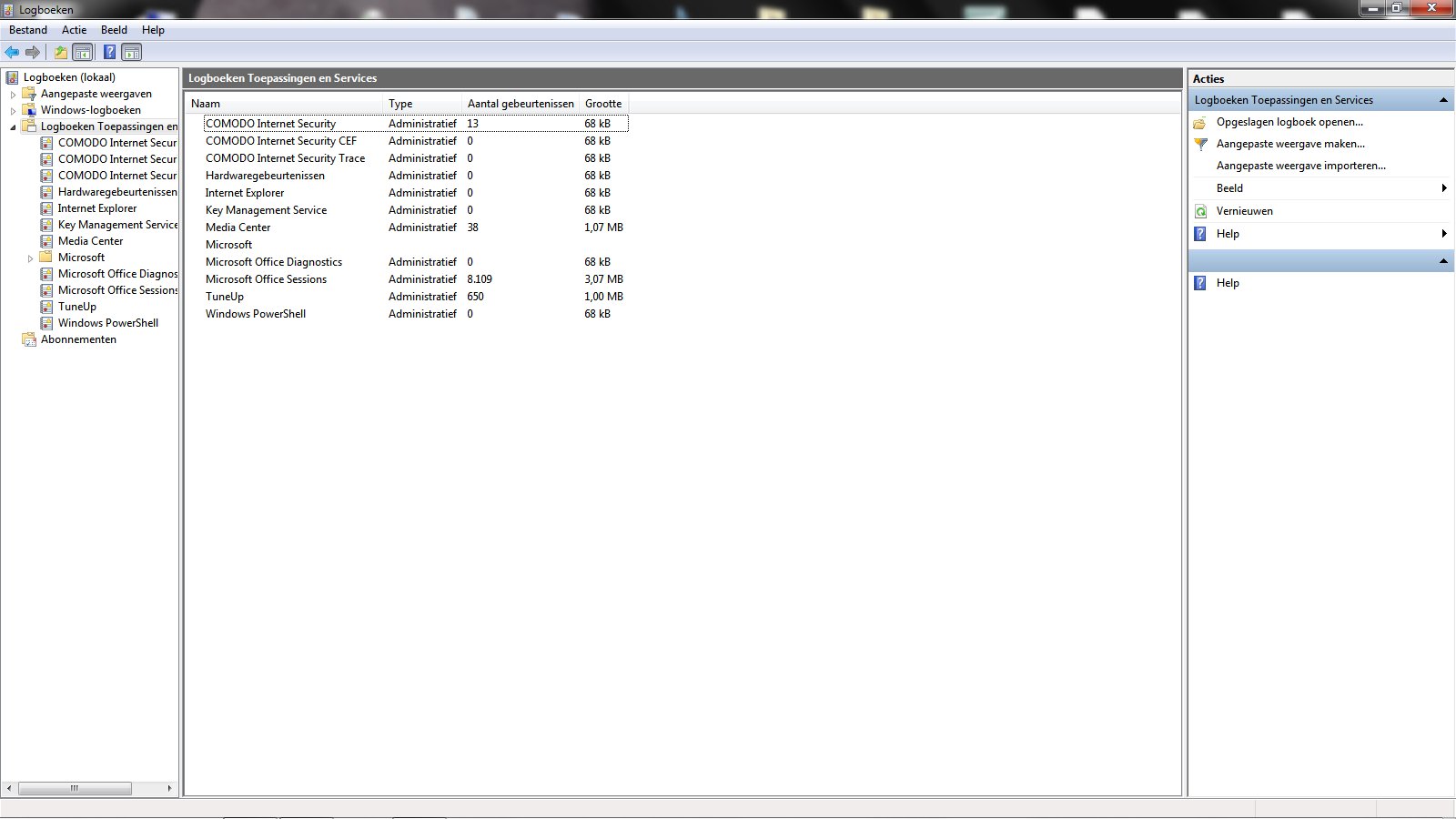The height and width of the screenshot is (819, 1456).
Task: Click the Opgeslagen logboek openen folder icon
Action: point(1200,122)
